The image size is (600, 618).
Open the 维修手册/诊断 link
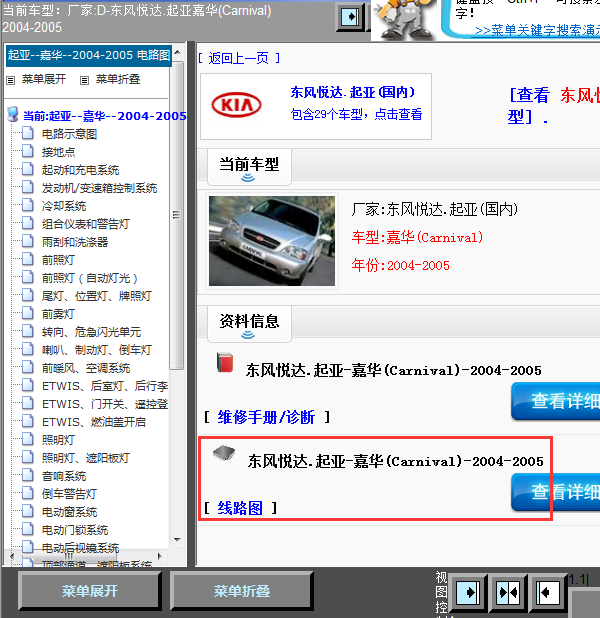click(x=266, y=417)
